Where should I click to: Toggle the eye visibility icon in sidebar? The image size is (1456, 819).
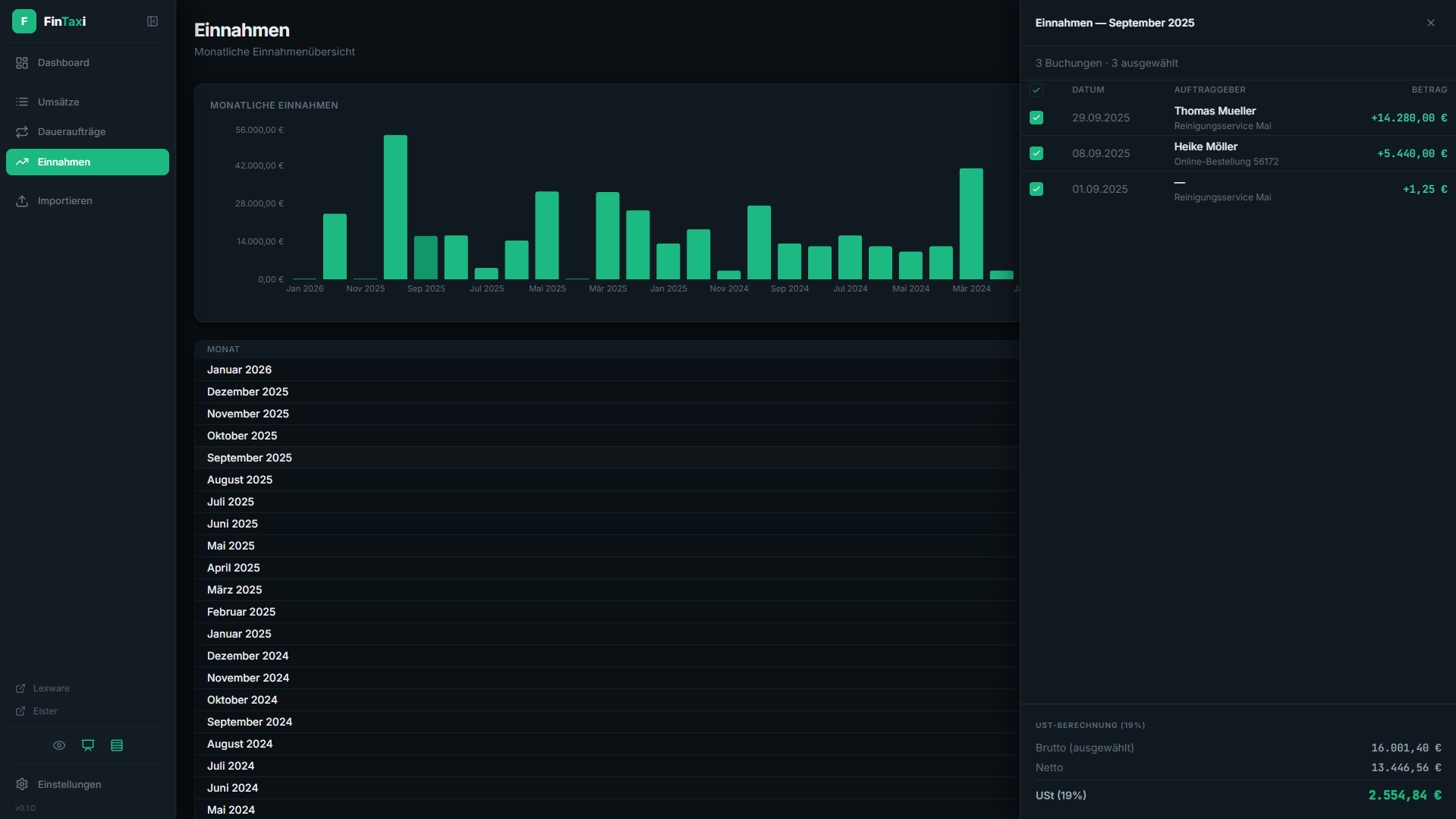pyautogui.click(x=59, y=745)
